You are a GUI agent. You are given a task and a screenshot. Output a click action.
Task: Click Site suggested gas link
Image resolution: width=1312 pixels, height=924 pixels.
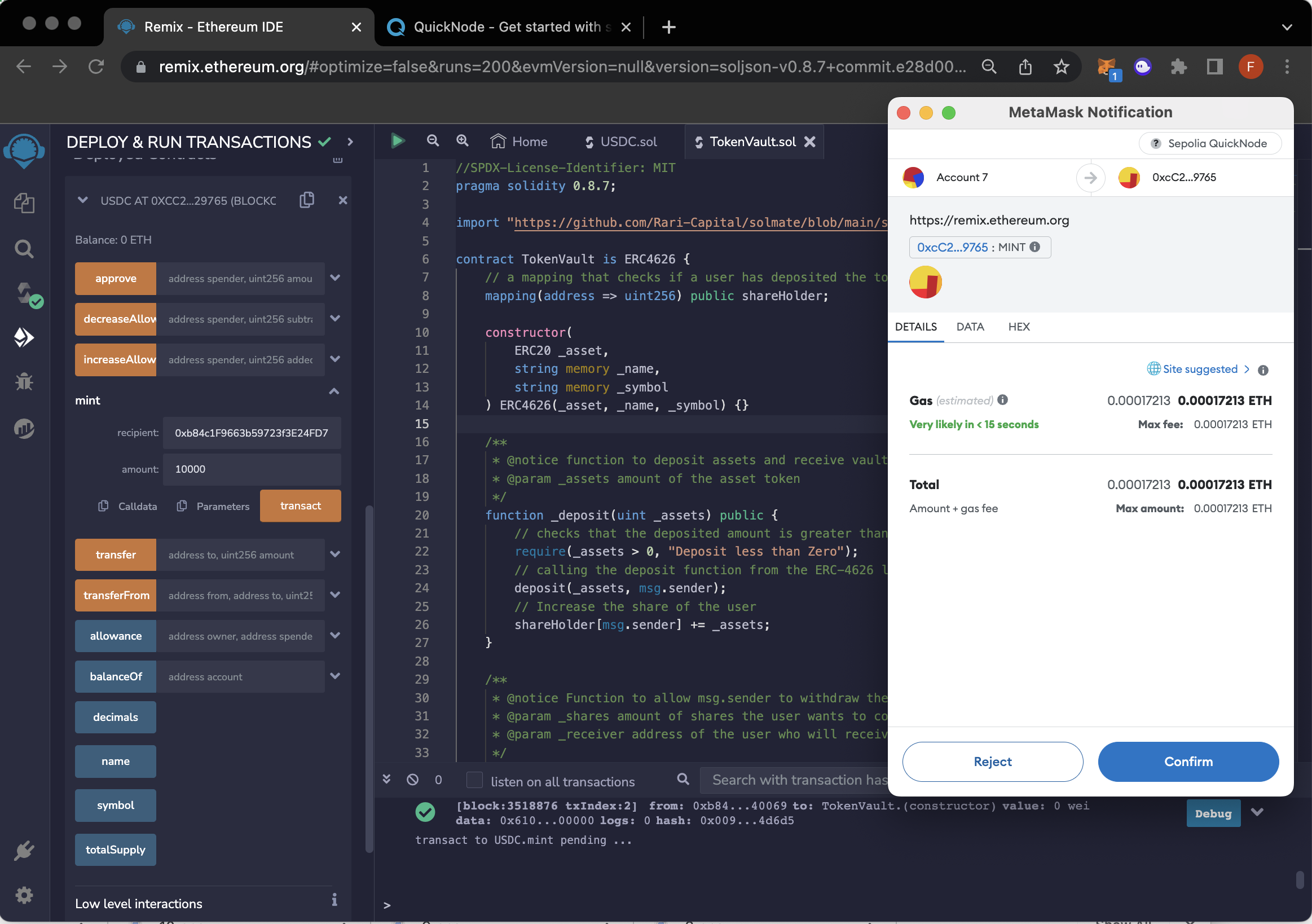pyautogui.click(x=1199, y=369)
